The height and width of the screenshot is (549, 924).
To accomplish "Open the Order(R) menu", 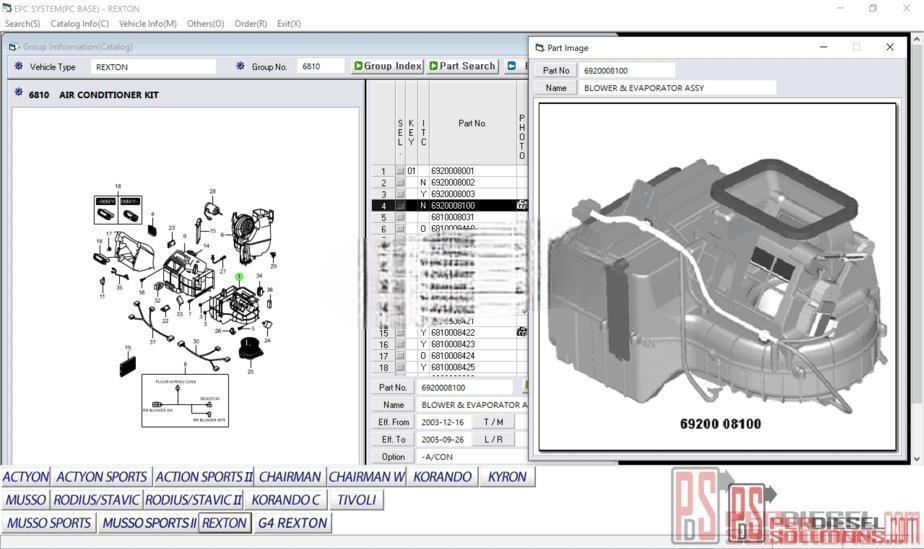I will click(250, 24).
